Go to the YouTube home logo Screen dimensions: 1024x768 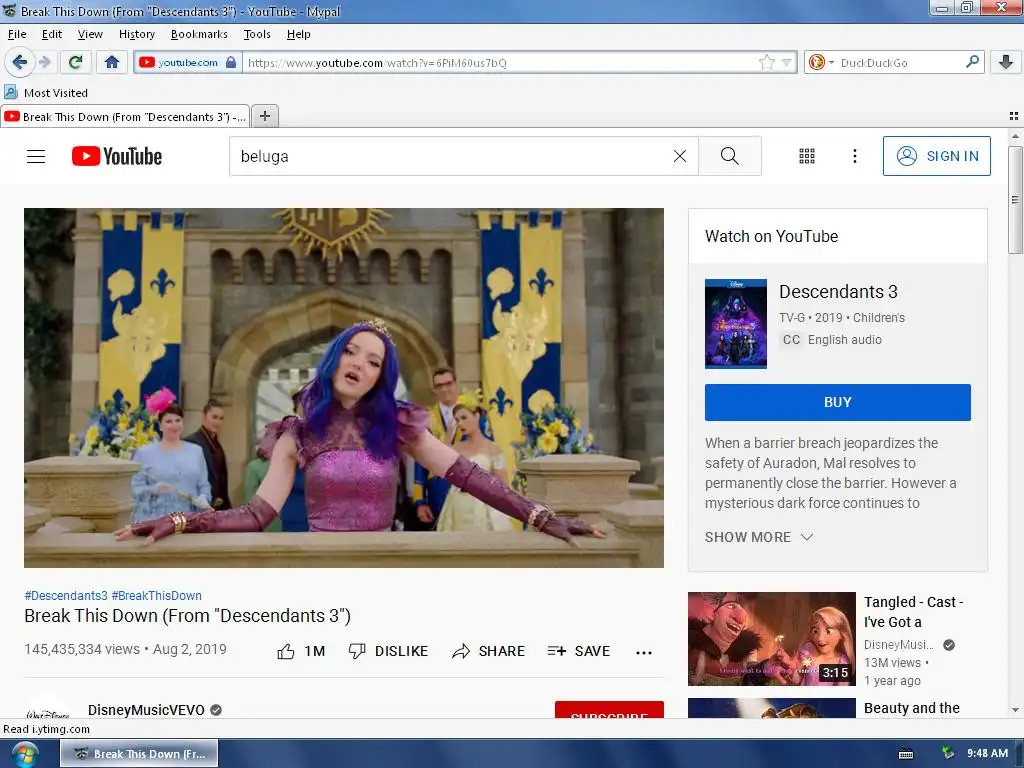(x=117, y=156)
